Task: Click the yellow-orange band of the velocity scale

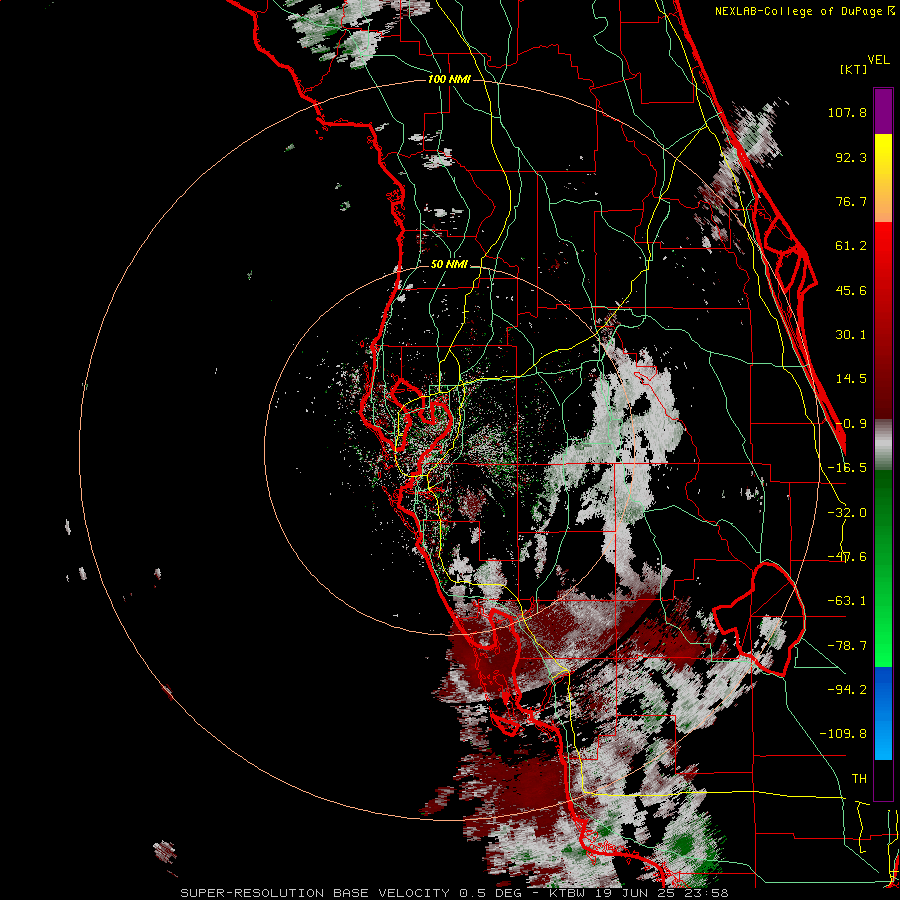Action: click(883, 178)
